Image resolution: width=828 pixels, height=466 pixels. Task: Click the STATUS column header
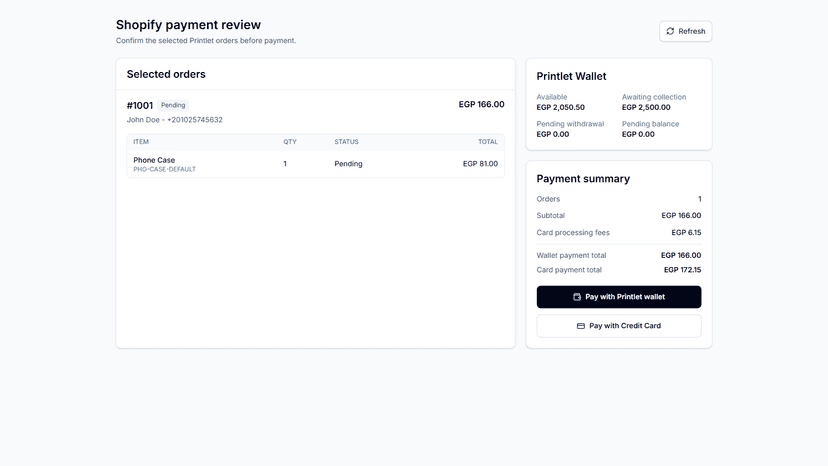click(346, 142)
